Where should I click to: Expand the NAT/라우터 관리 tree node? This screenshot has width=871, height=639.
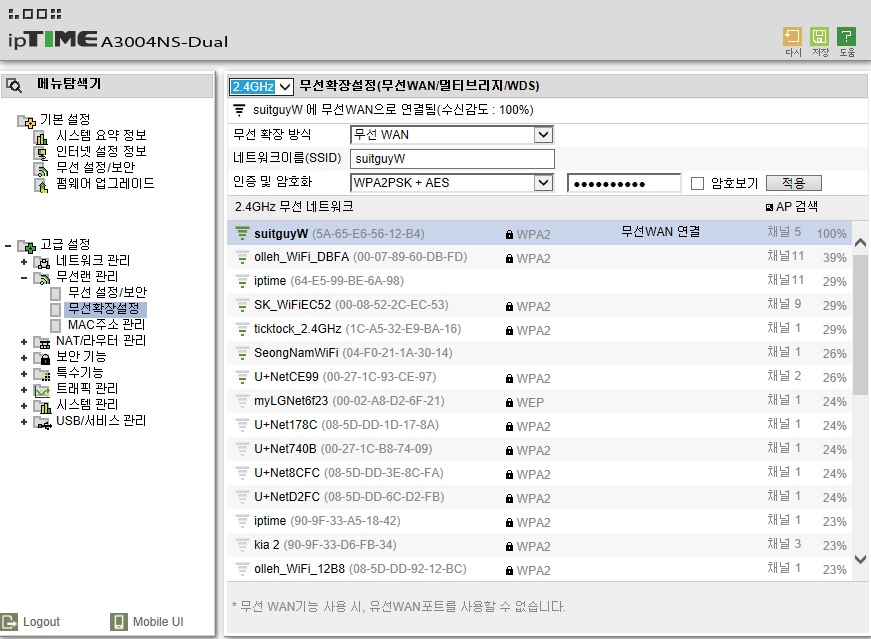(24, 342)
